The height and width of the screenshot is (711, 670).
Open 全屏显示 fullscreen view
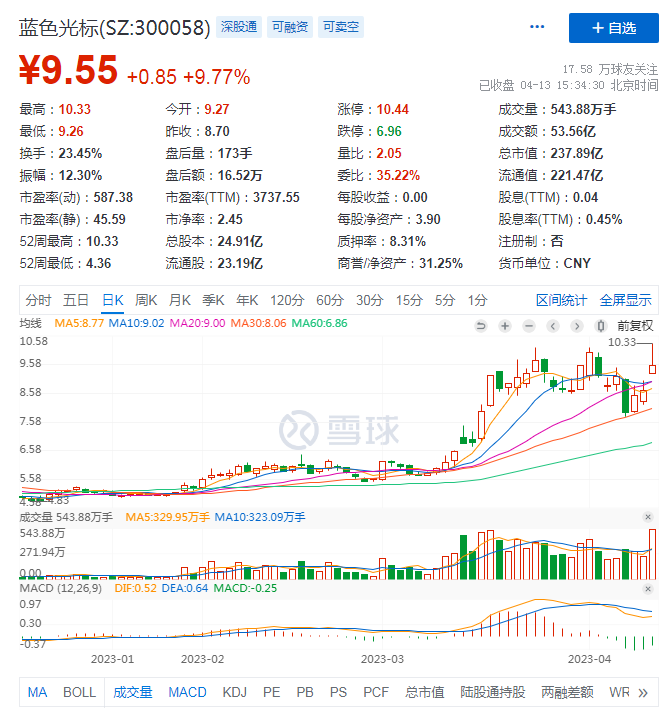(625, 300)
